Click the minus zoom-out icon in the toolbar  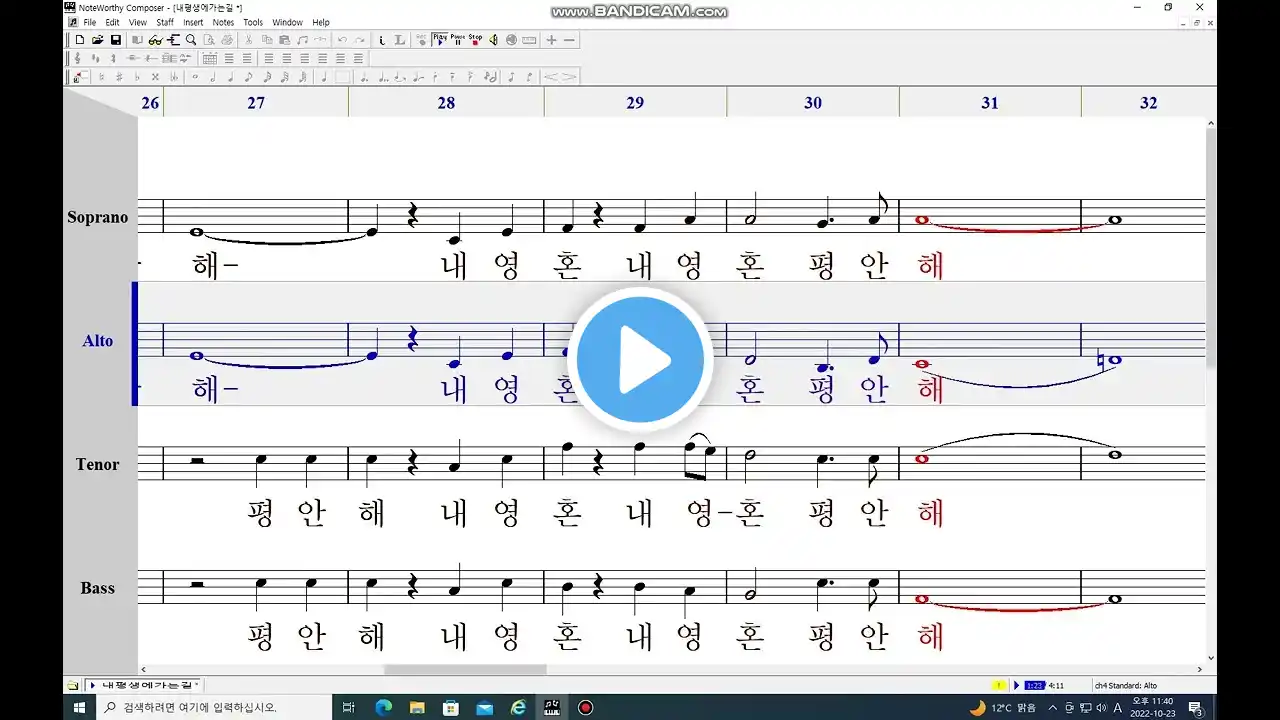pyautogui.click(x=569, y=40)
